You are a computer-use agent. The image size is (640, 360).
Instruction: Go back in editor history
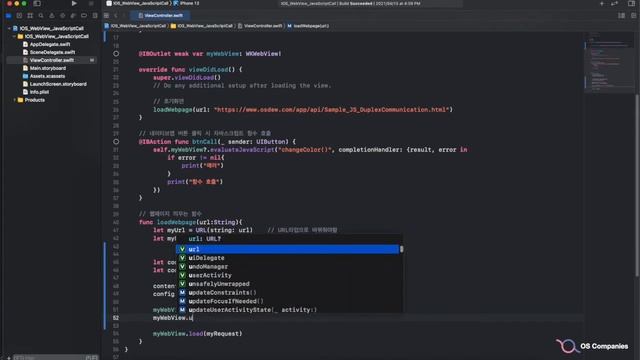(116, 16)
